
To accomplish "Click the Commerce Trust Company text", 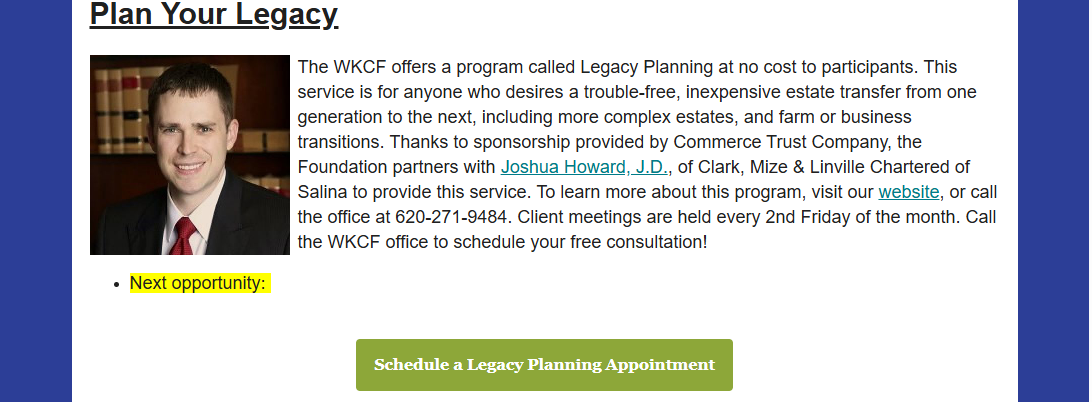I will click(x=783, y=142).
